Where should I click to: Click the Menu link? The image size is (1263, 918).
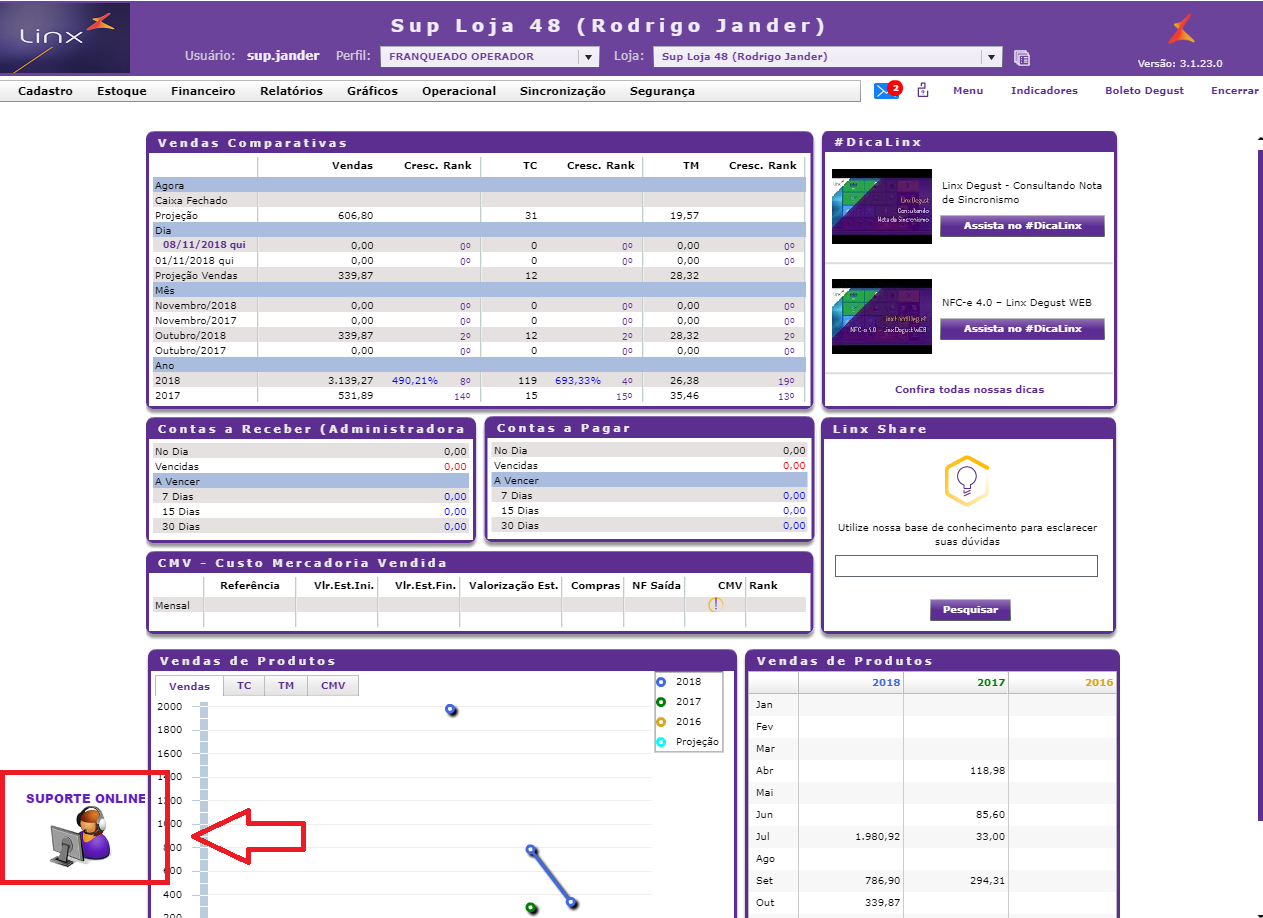(x=968, y=90)
